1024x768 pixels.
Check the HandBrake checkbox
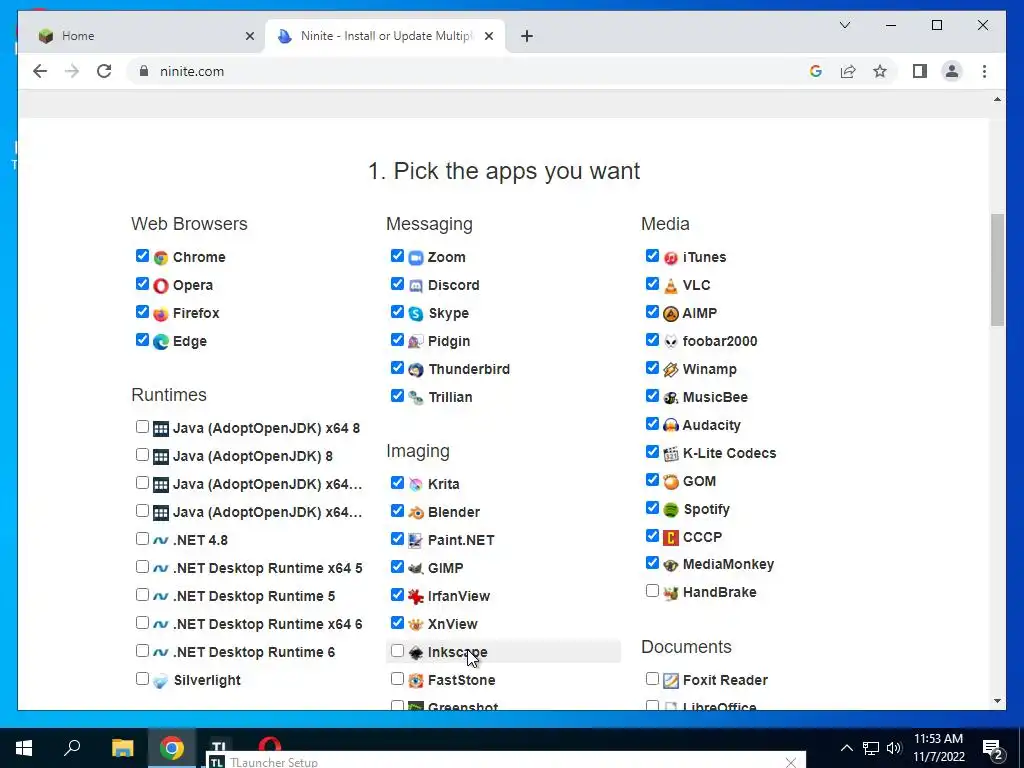tap(652, 590)
